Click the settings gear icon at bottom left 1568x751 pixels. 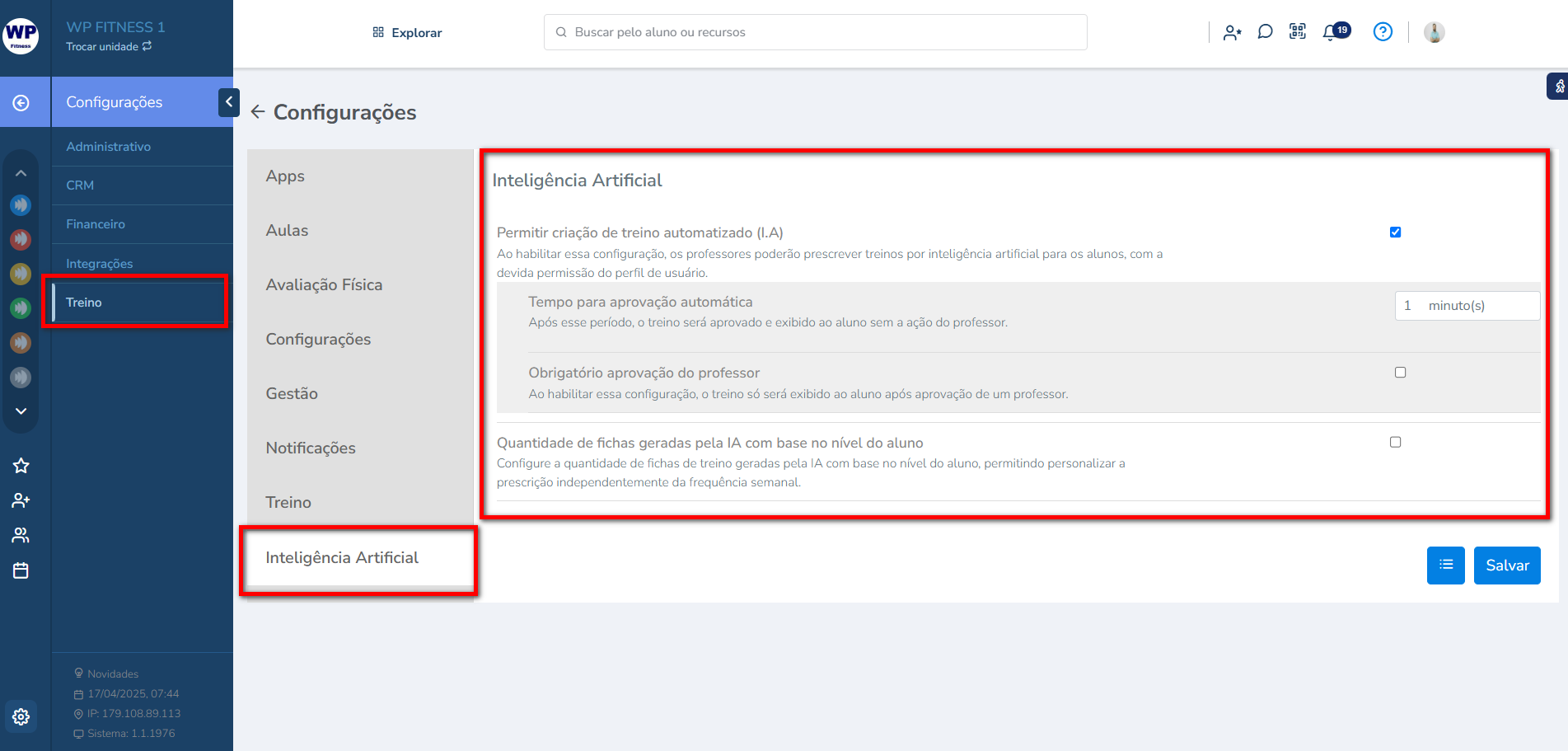pyautogui.click(x=21, y=716)
